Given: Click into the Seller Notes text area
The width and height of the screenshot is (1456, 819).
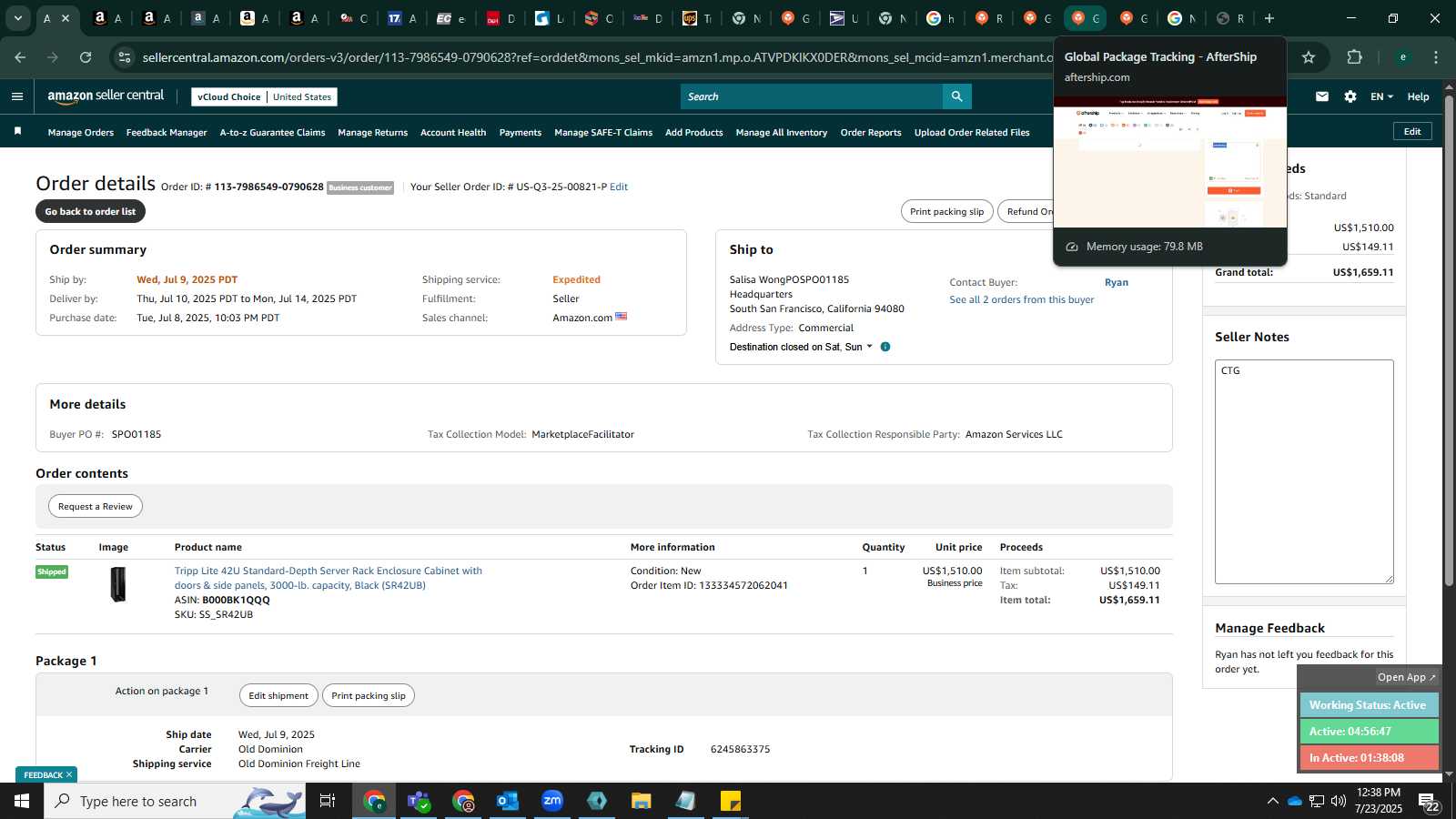Looking at the screenshot, I should pyautogui.click(x=1304, y=471).
